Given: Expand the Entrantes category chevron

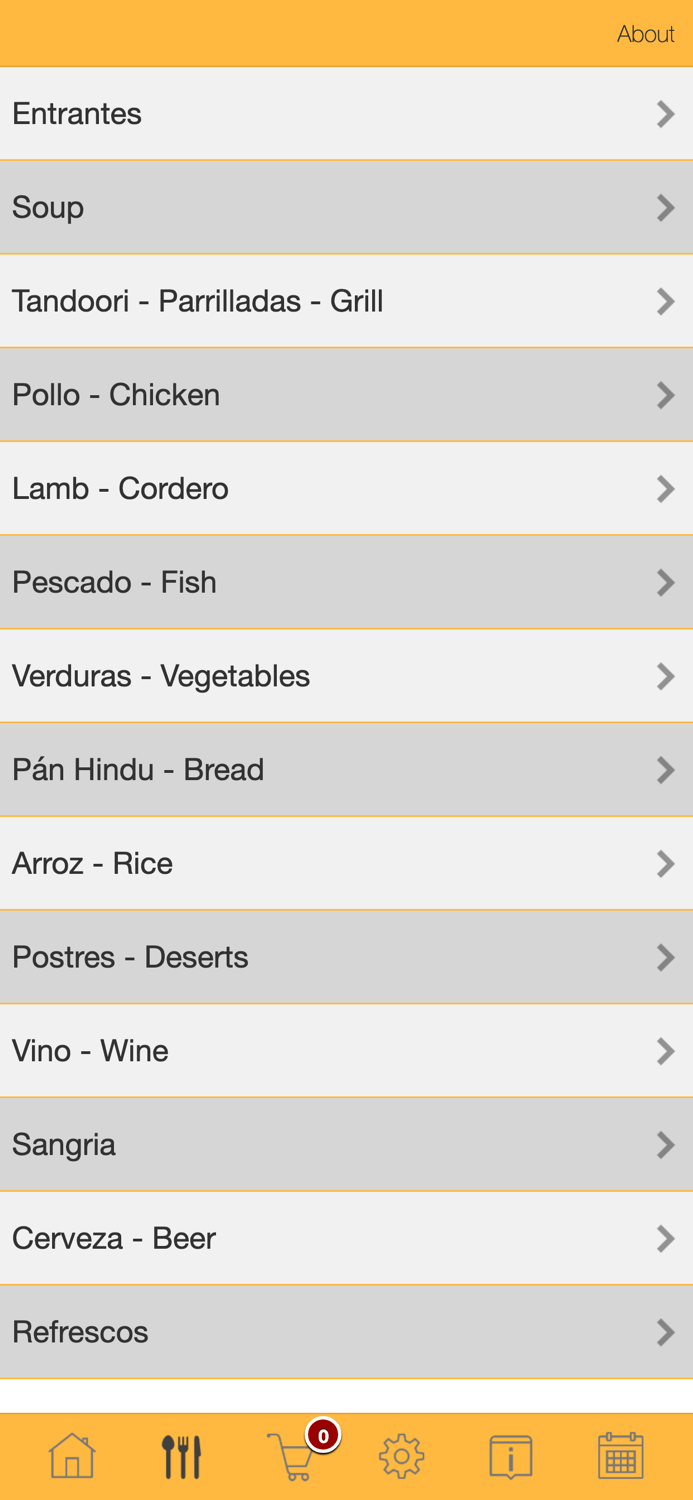Looking at the screenshot, I should point(666,113).
